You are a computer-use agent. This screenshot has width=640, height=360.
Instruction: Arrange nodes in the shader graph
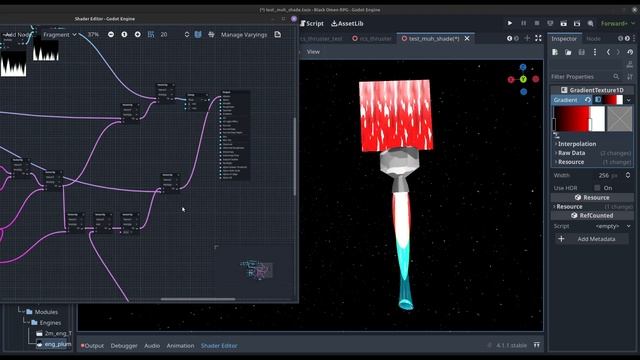tap(211, 35)
